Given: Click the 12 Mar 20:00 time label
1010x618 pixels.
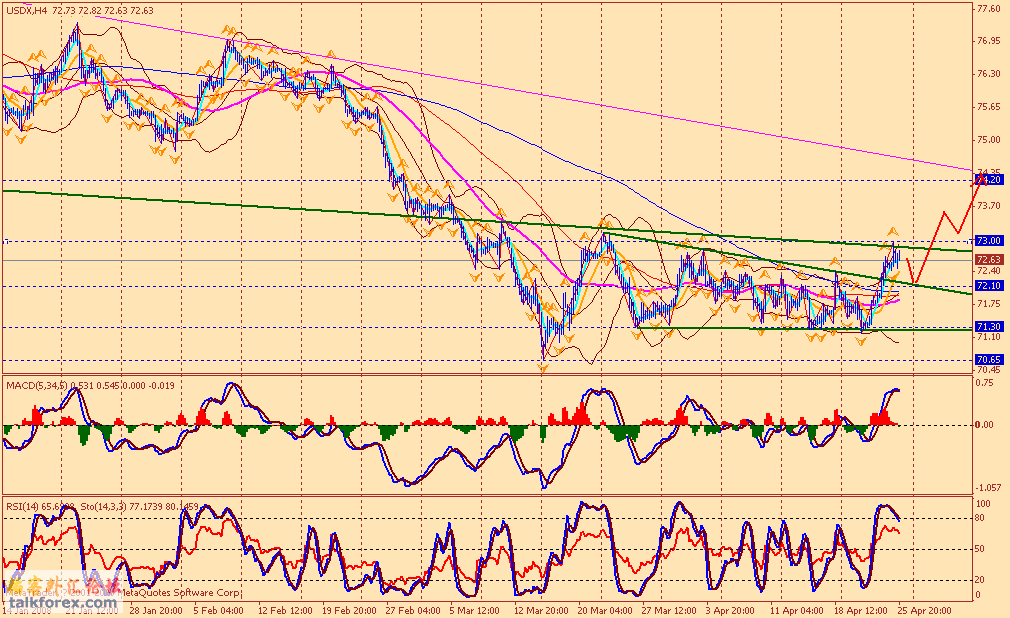Looking at the screenshot, I should [541, 610].
